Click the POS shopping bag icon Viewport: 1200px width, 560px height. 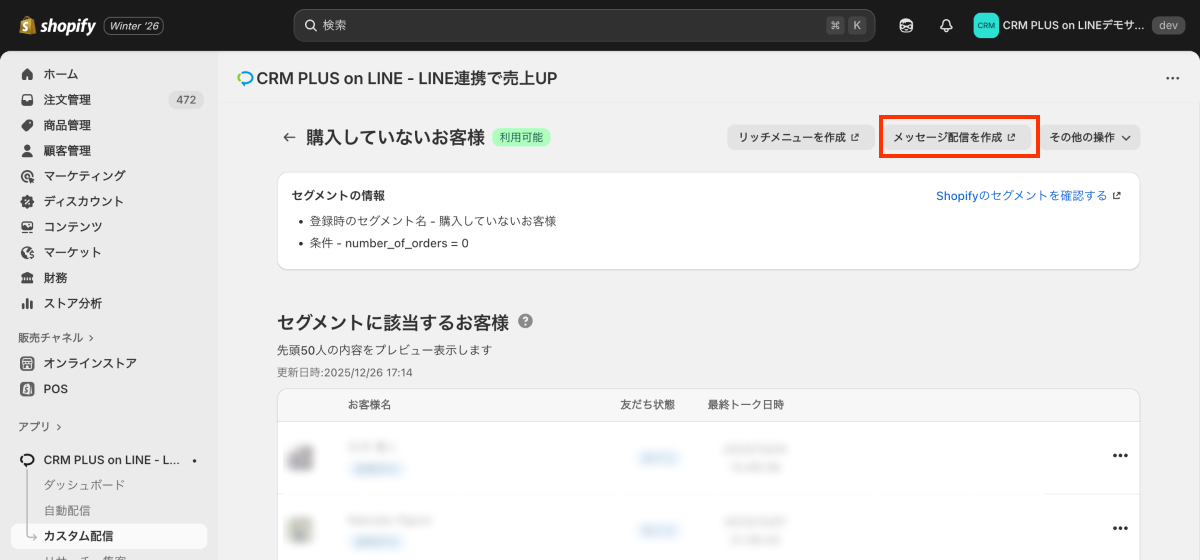coord(27,389)
